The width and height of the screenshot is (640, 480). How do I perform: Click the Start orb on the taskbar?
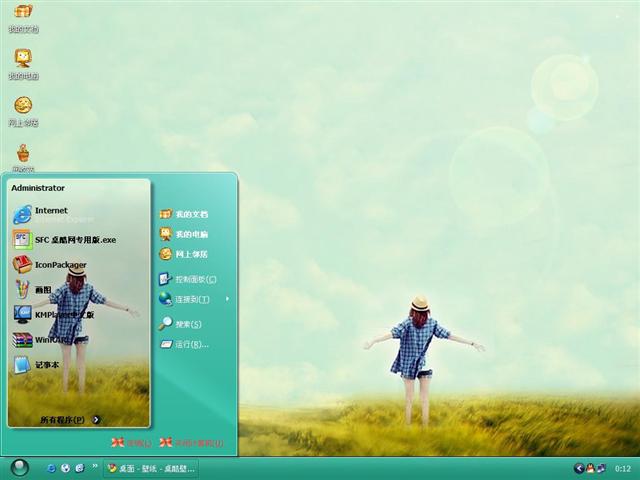click(20, 467)
